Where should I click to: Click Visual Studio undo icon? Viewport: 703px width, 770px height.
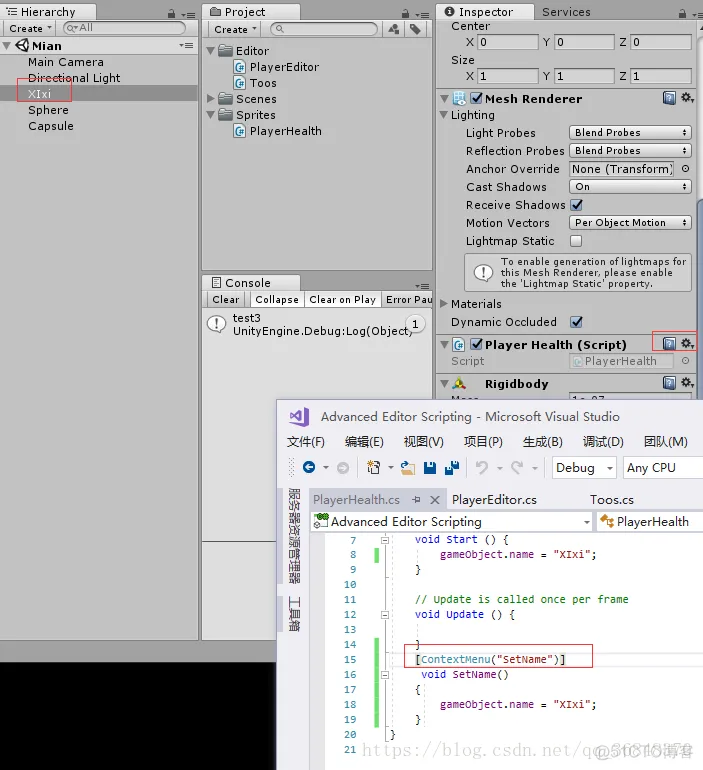(482, 467)
